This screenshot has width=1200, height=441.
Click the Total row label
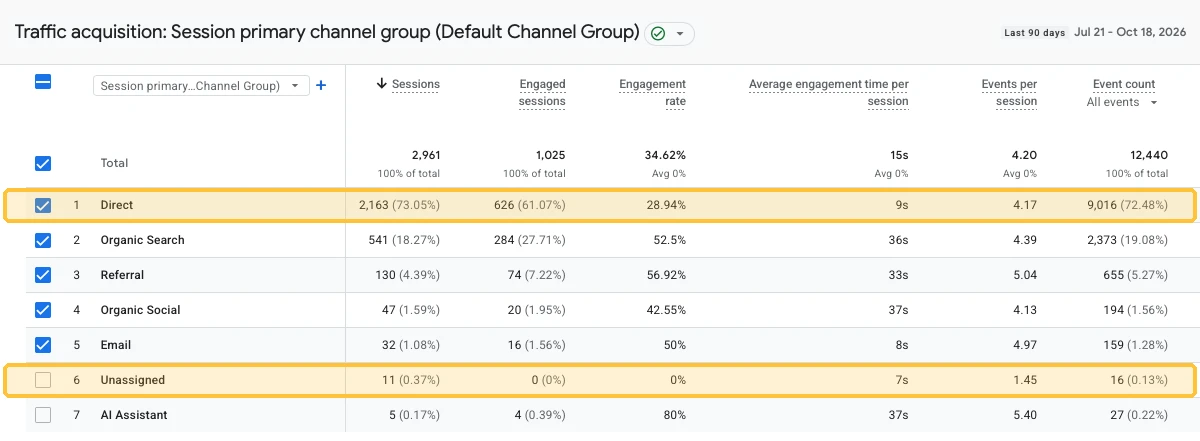point(115,163)
